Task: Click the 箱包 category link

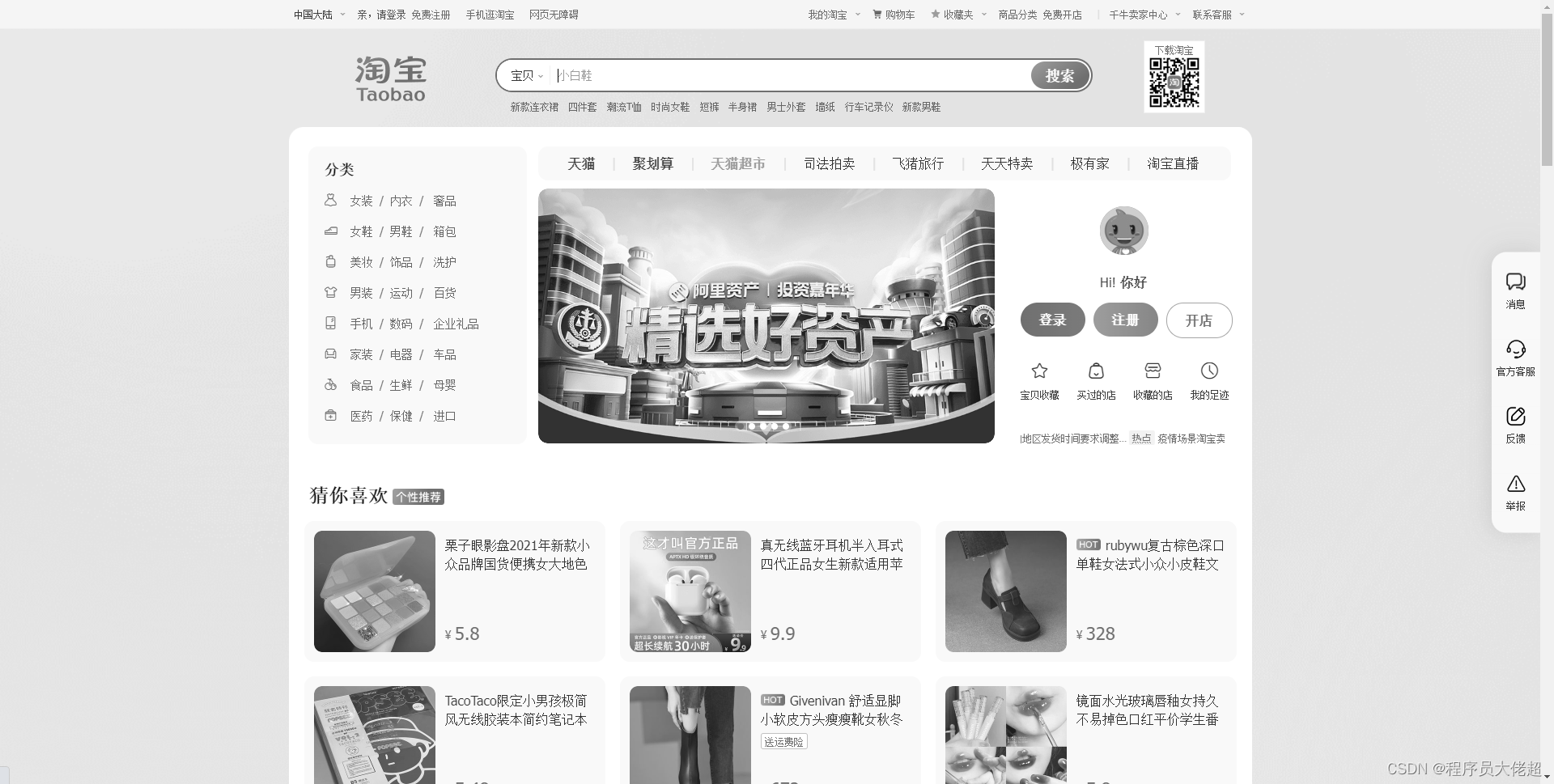Action: (444, 231)
